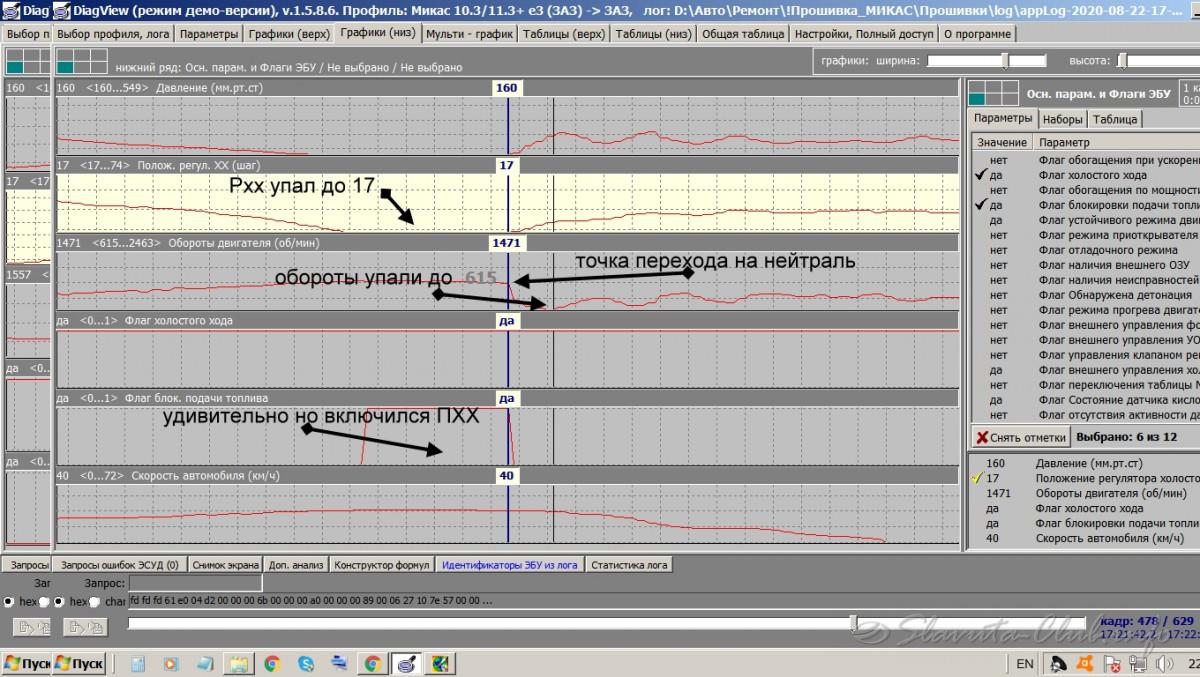Click the DiagView application title icon
Viewport: 1200px width, 677px height.
tap(62, 11)
